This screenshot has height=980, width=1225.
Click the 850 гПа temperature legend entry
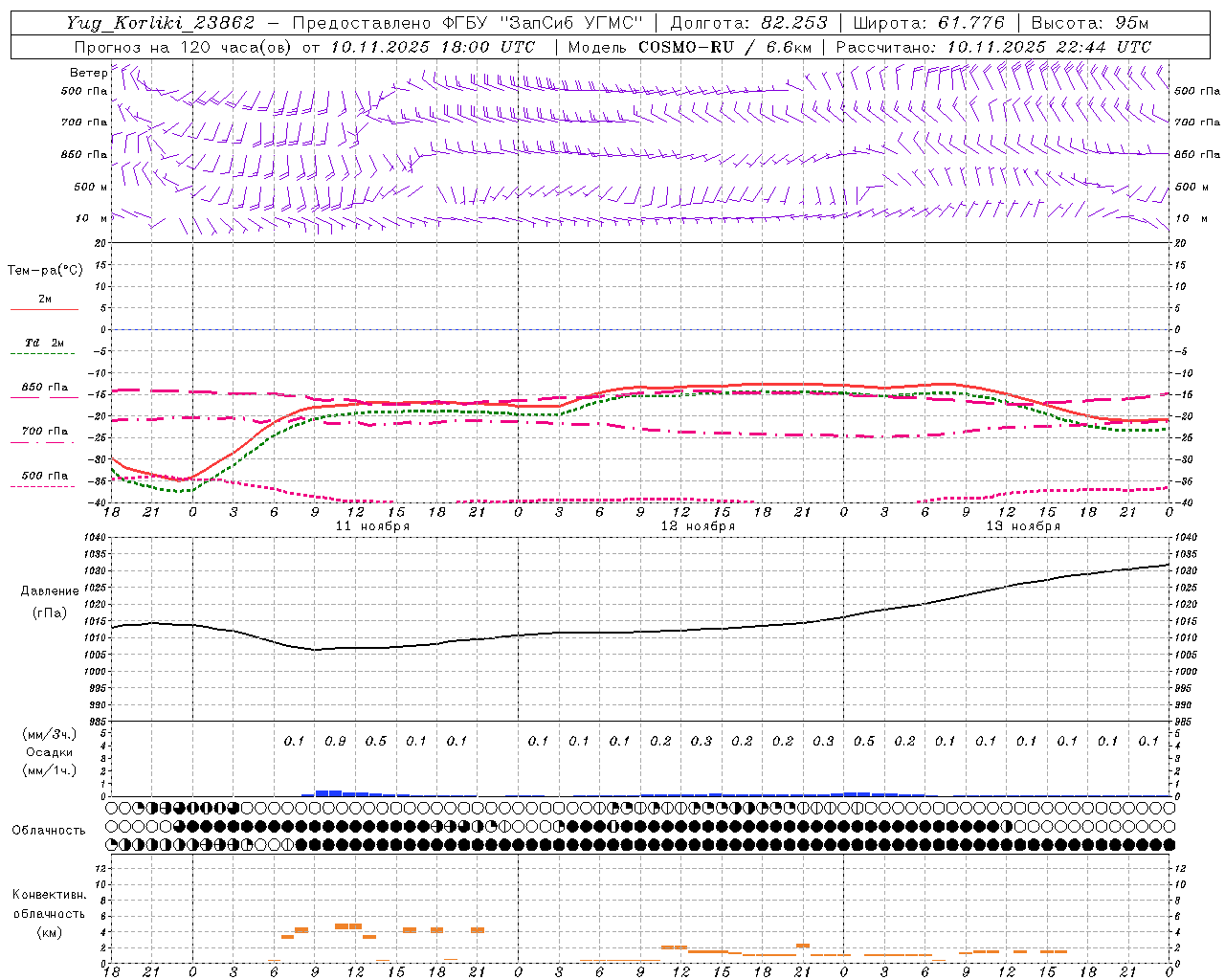45,388
